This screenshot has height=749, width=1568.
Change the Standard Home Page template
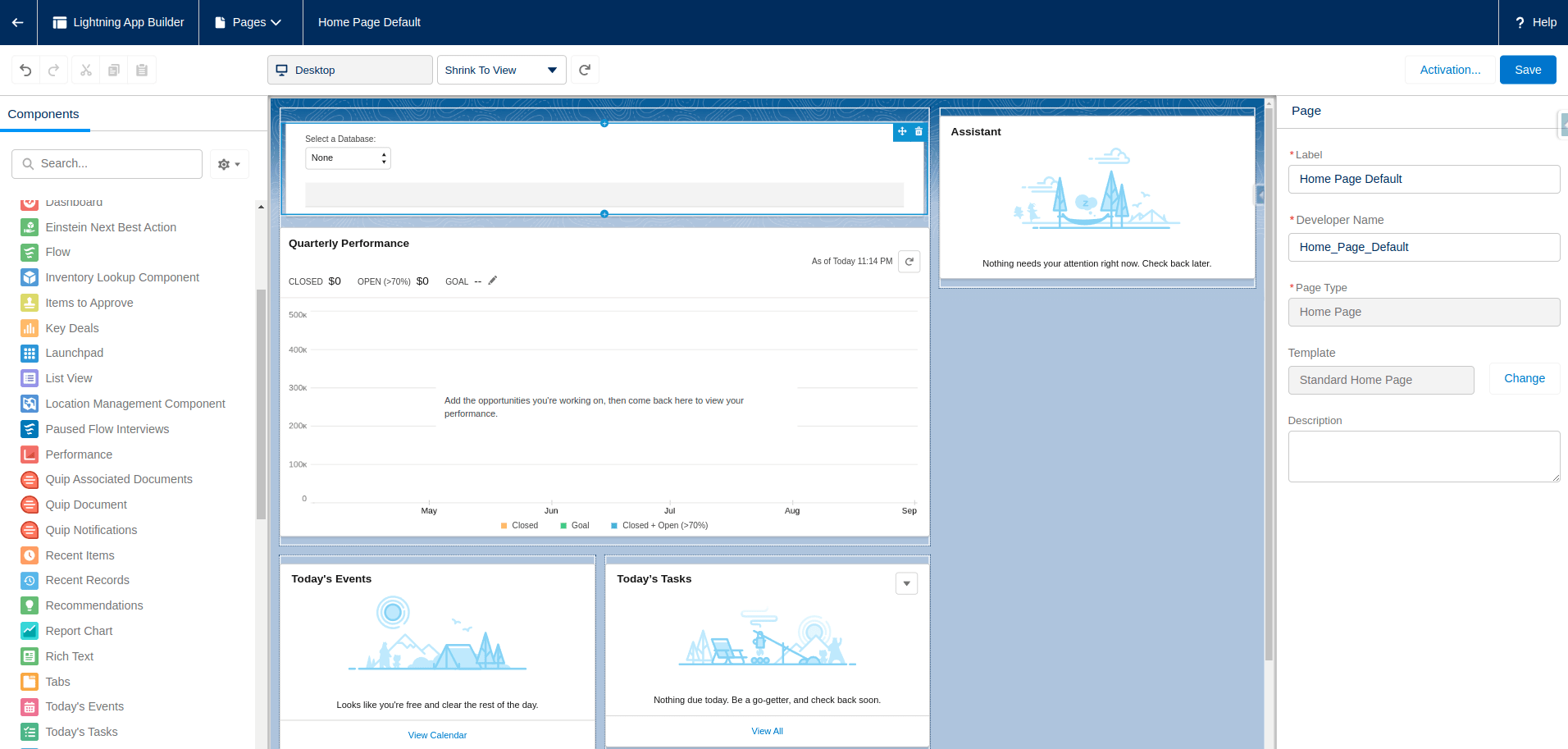1524,378
